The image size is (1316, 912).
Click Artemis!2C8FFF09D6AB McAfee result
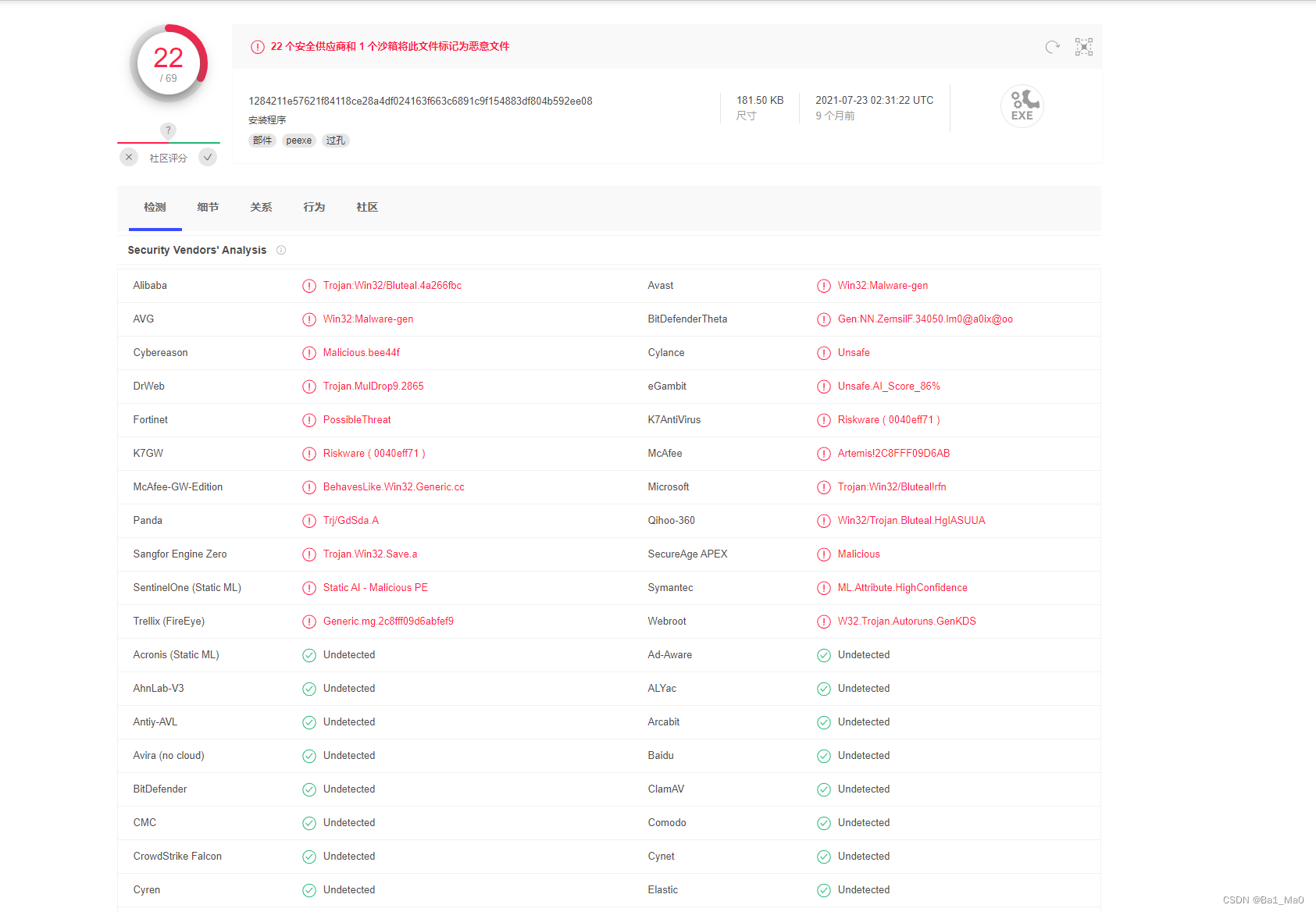893,454
